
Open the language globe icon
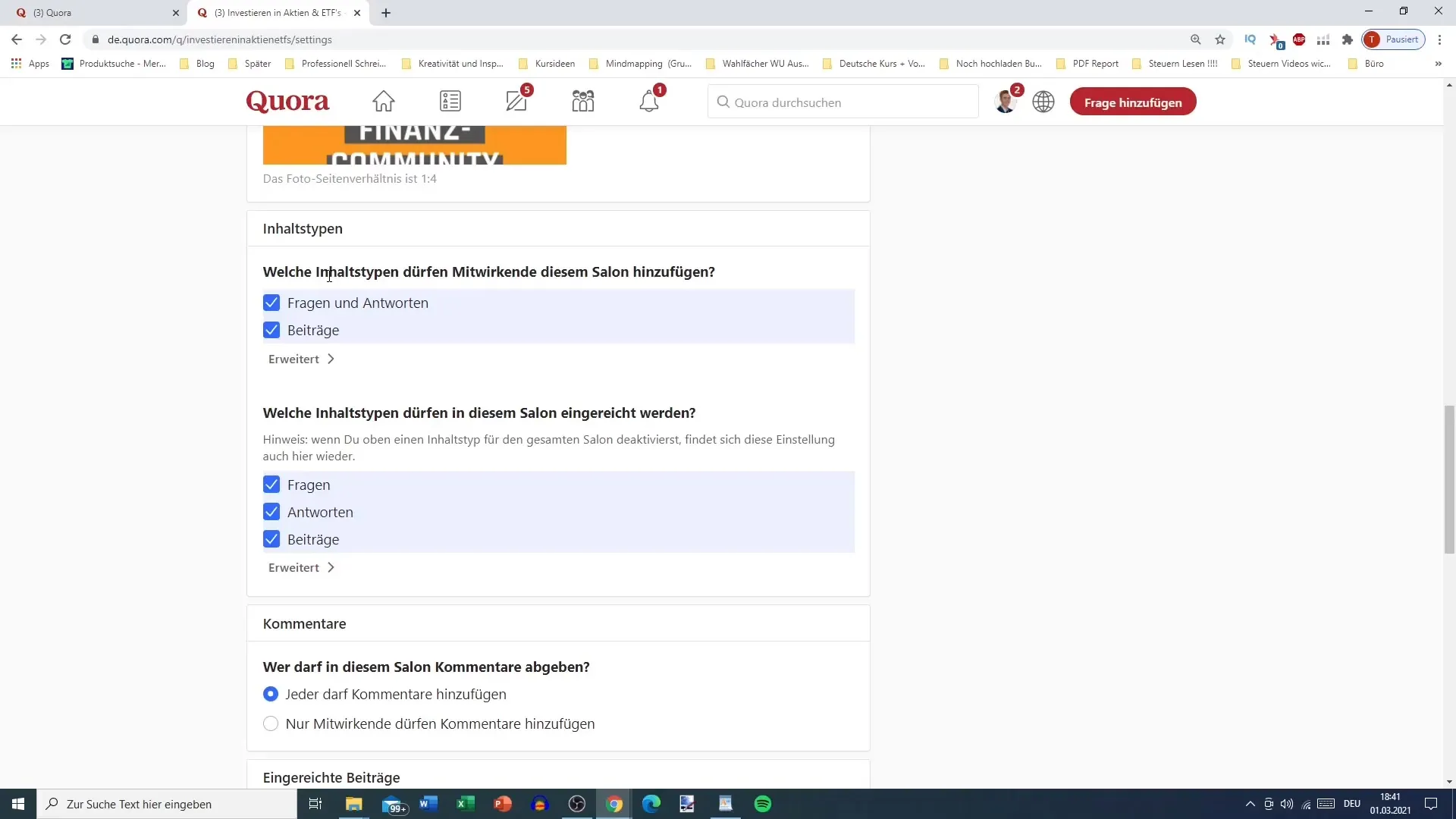coord(1043,102)
